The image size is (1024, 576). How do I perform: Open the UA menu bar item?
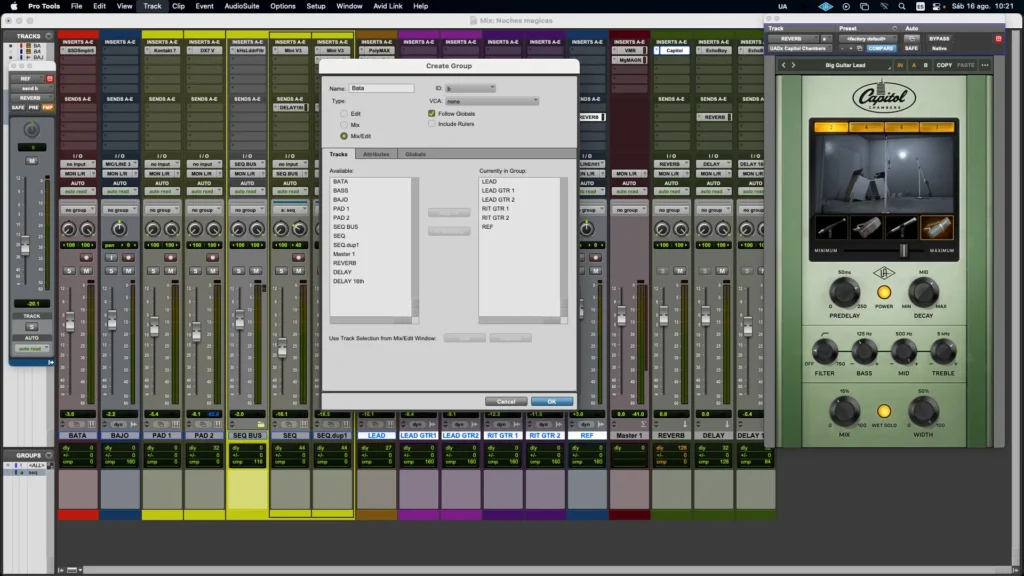782,7
